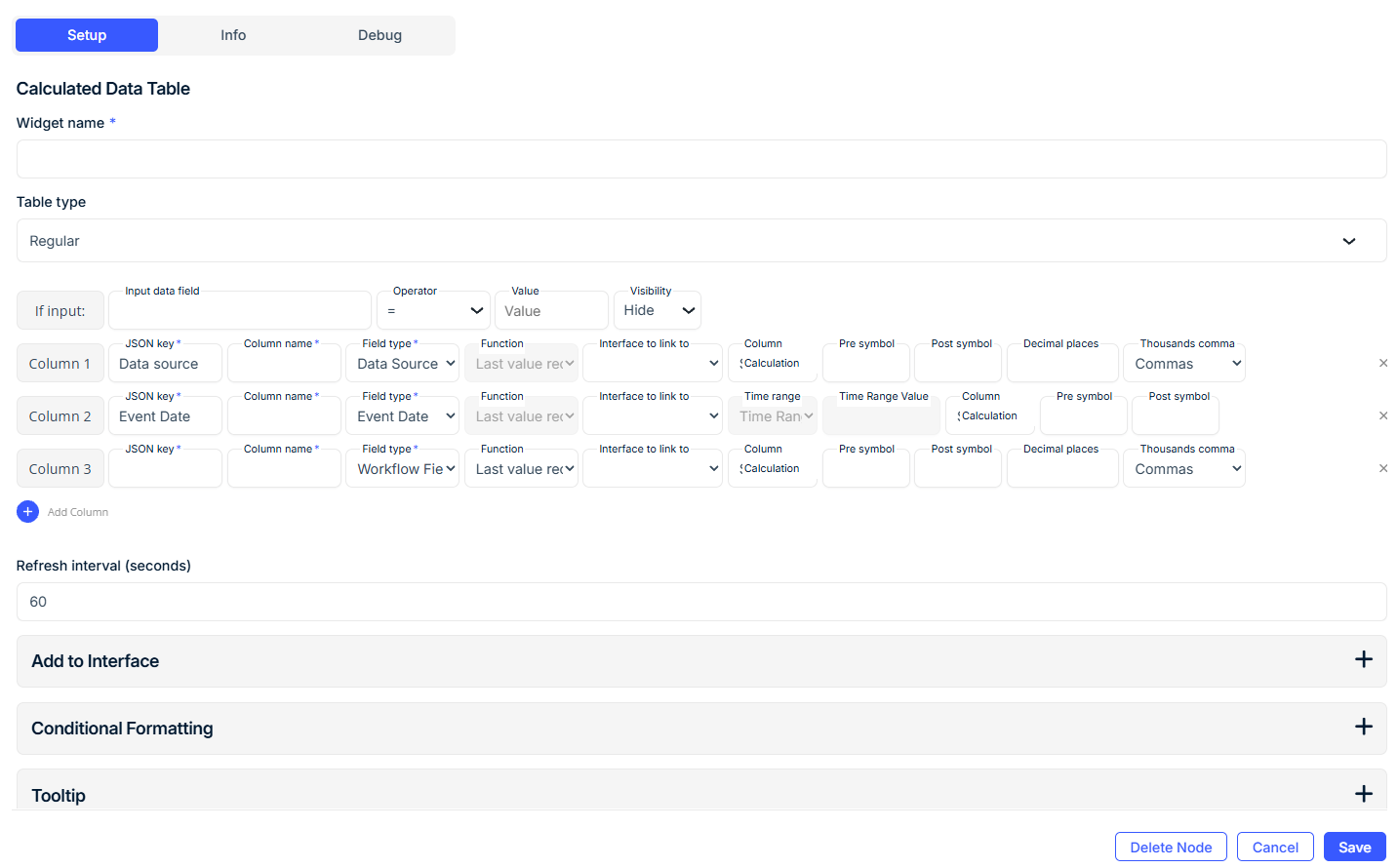Click Column 1 Post symbol field
Screen dimensions: 1398x868
click(x=958, y=363)
